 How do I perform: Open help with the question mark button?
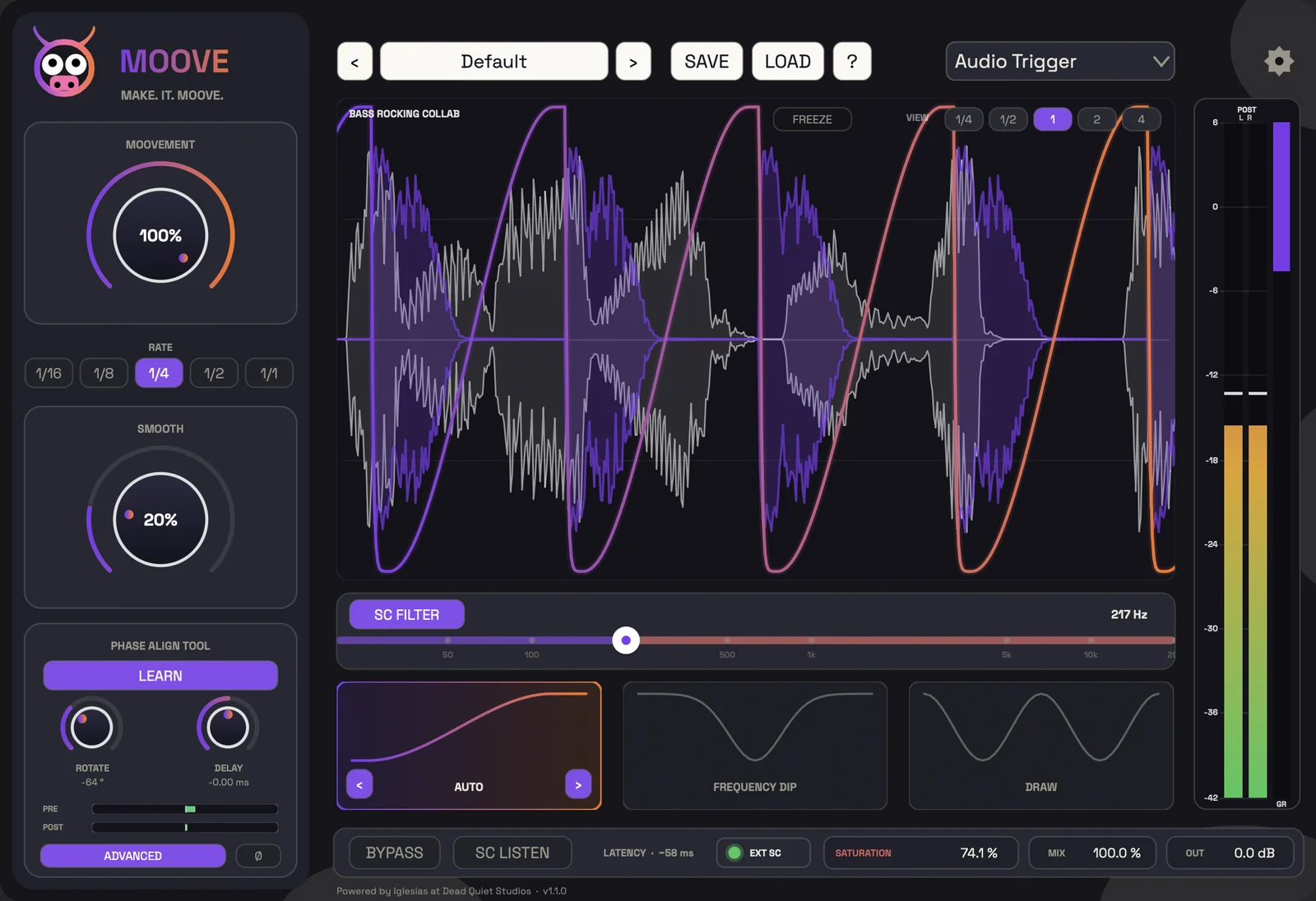click(x=852, y=62)
